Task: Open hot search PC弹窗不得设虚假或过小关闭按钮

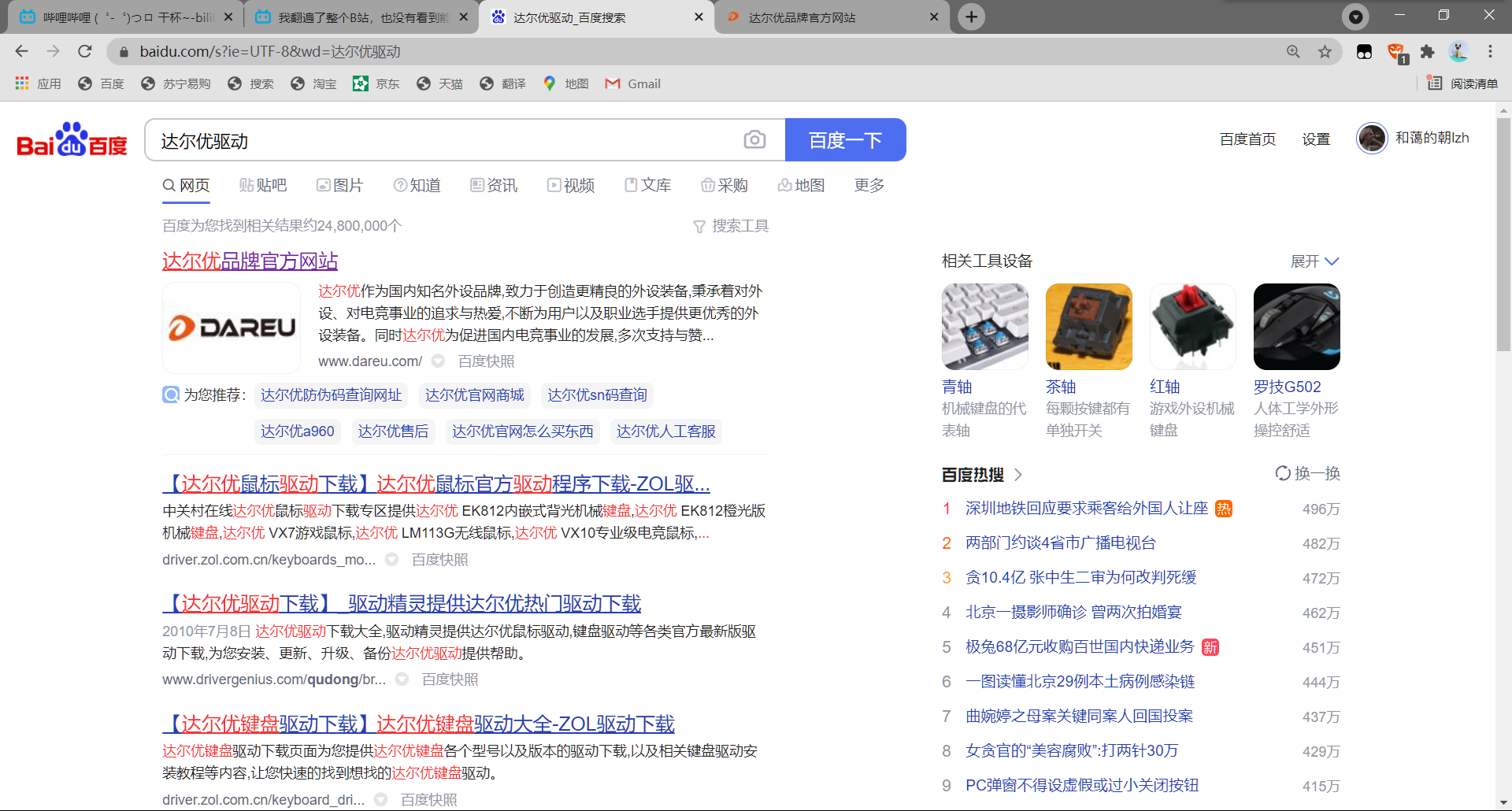Action: tap(1082, 785)
